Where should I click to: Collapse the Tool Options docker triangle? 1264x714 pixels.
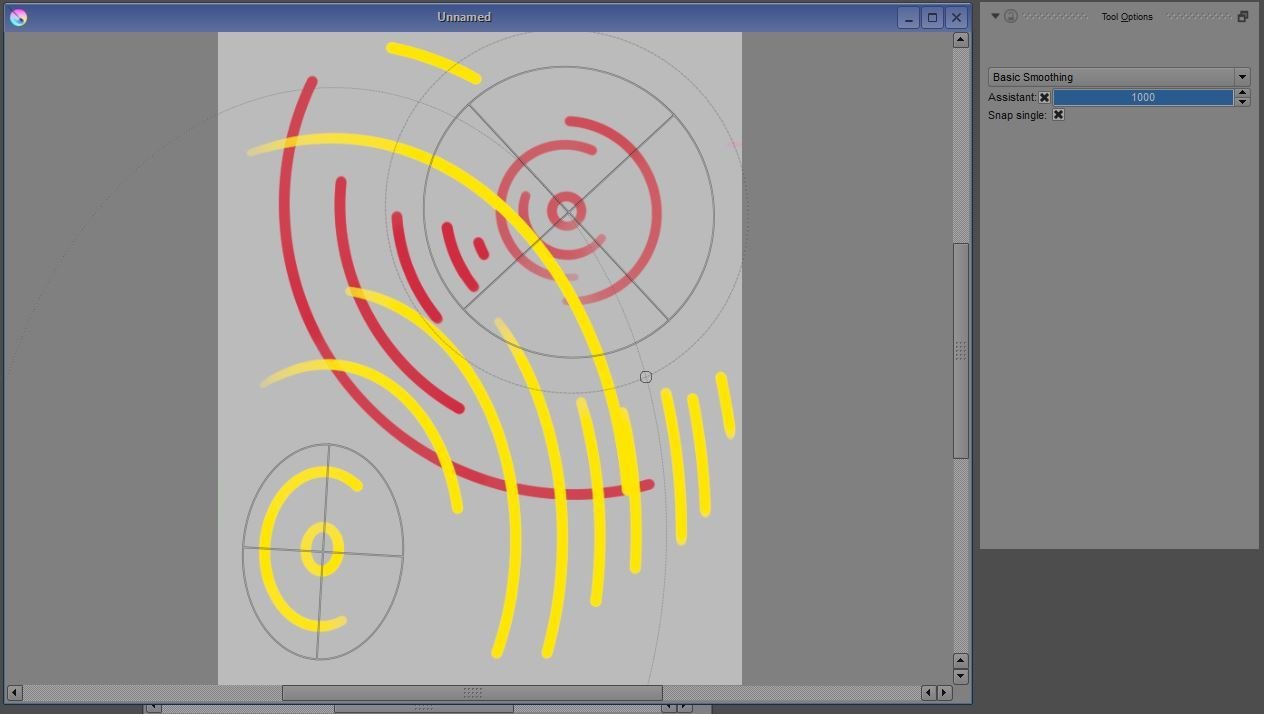(x=995, y=16)
